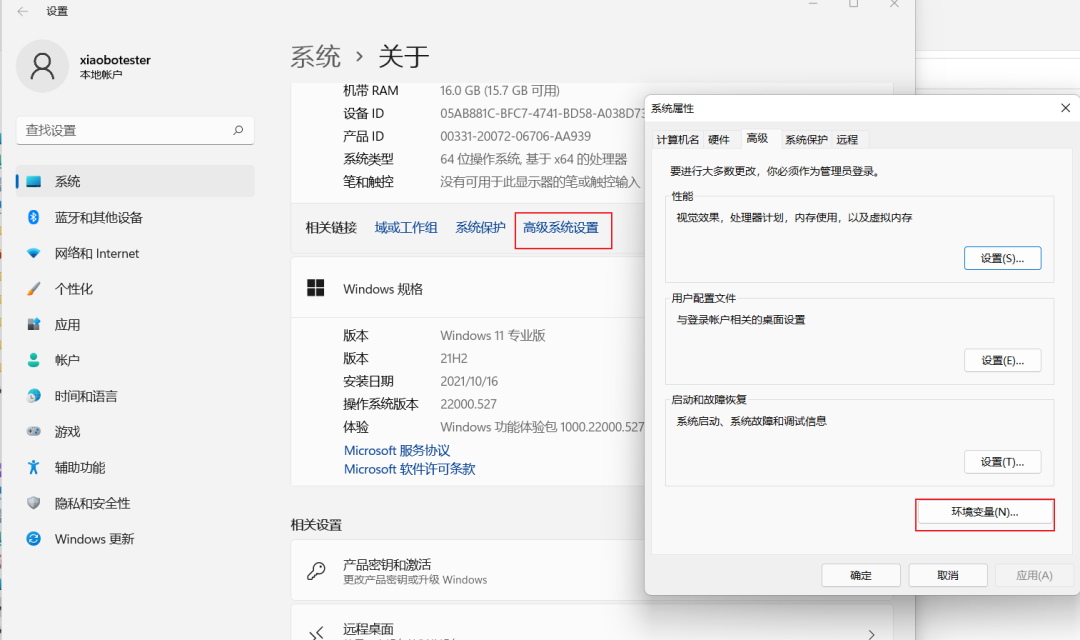The image size is (1080, 640).
Task: Open the Microsoft 服务协议 link
Action: click(x=397, y=451)
